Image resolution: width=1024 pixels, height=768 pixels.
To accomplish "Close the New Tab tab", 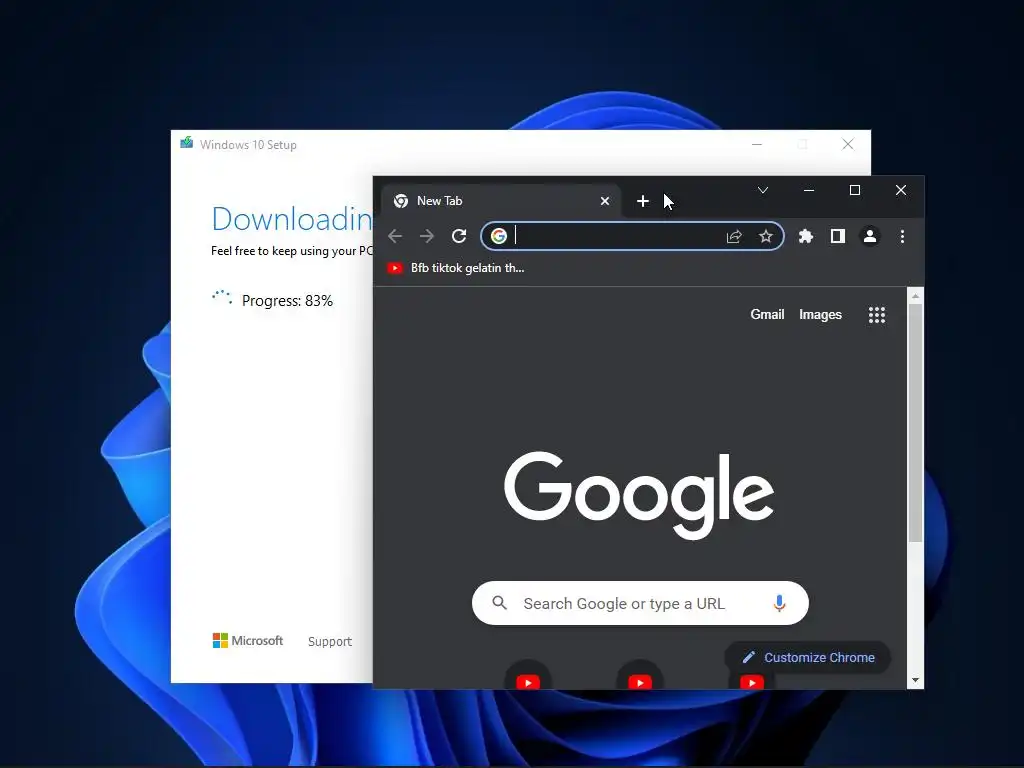I will click(605, 201).
